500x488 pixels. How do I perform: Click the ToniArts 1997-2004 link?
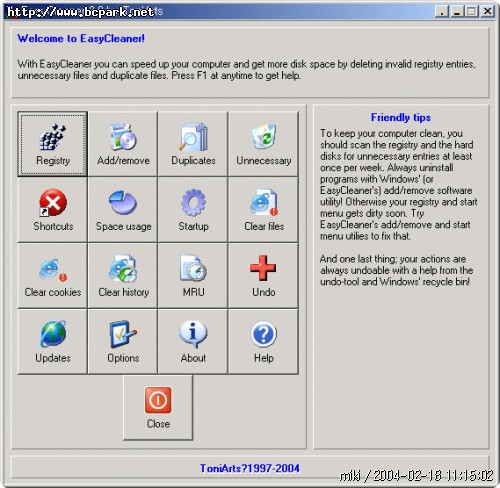tap(250, 468)
